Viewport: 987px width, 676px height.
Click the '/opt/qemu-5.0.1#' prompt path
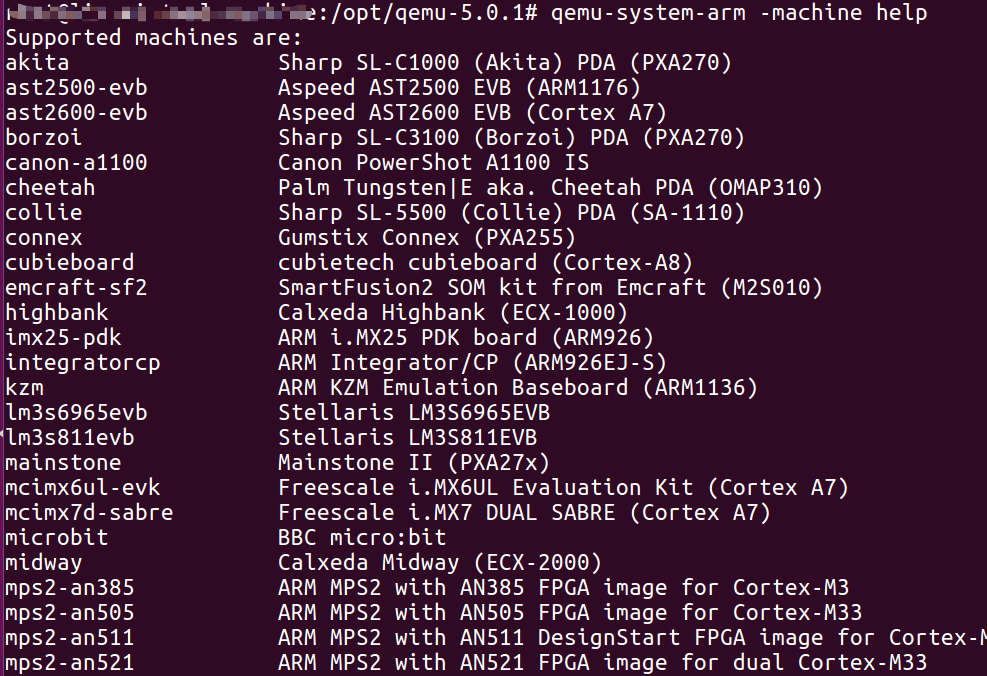point(434,13)
